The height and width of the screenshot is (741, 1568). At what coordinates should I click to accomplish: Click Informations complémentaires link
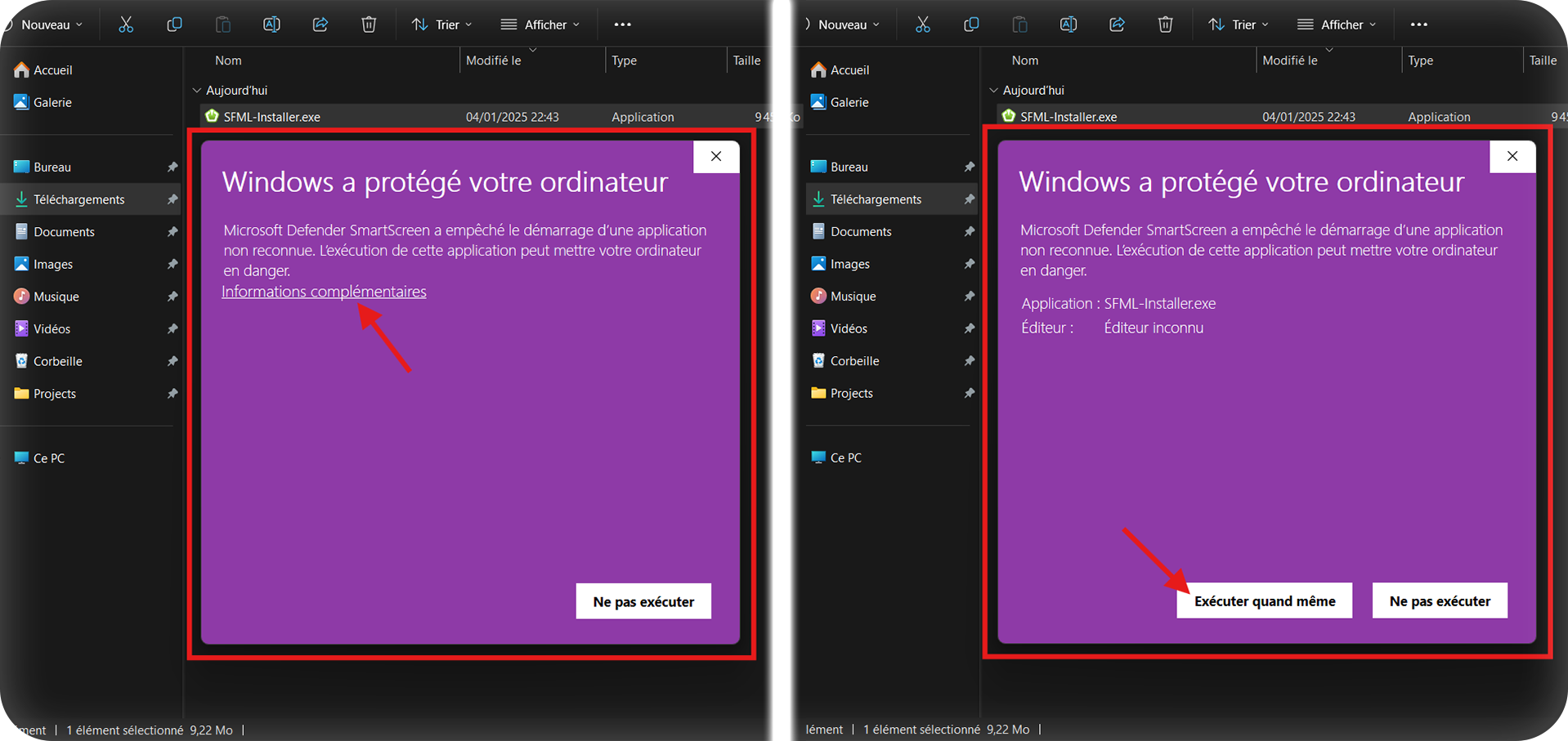[x=324, y=292]
